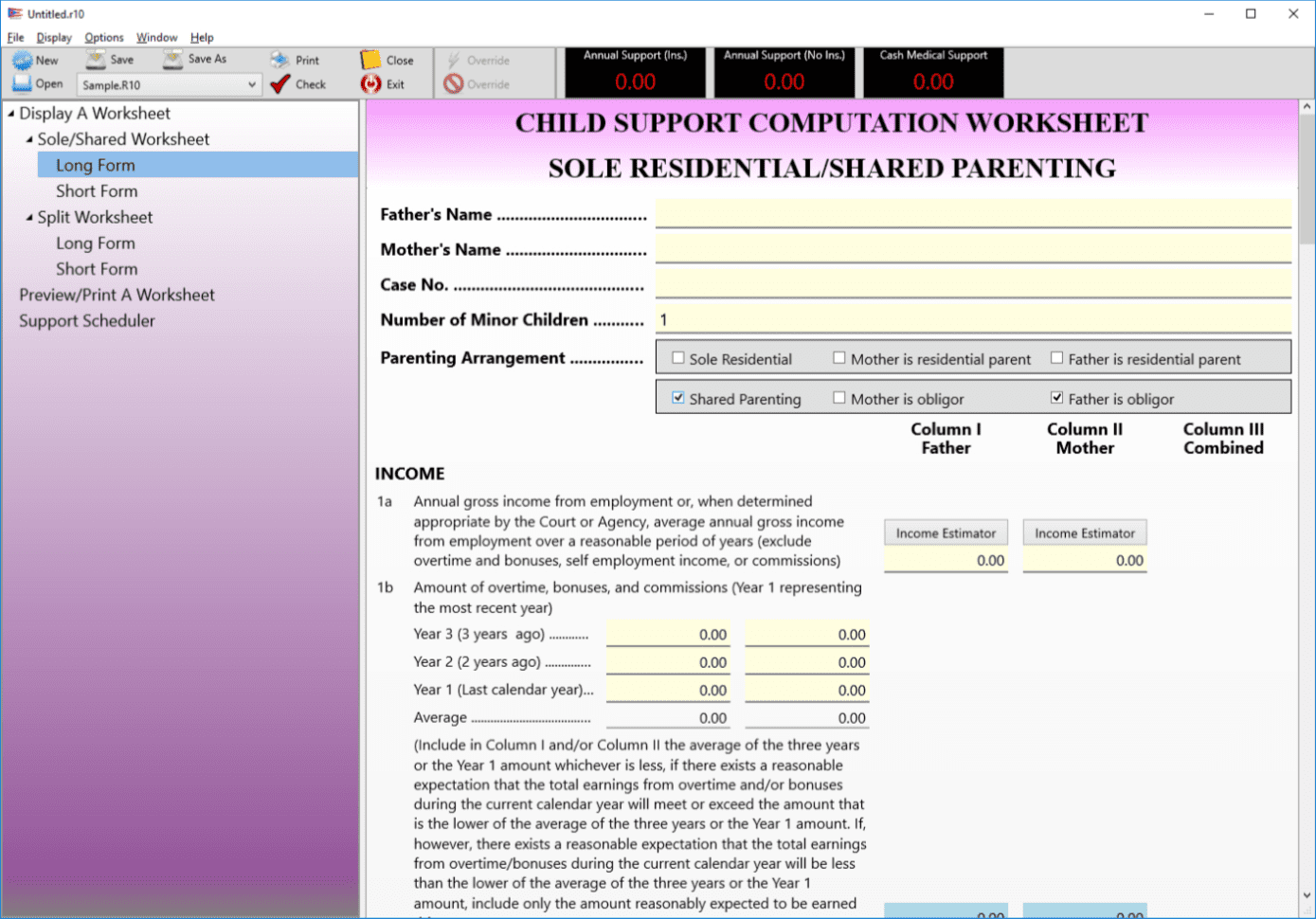Open the Support Scheduler item
The width and height of the screenshot is (1316, 919).
click(x=87, y=321)
